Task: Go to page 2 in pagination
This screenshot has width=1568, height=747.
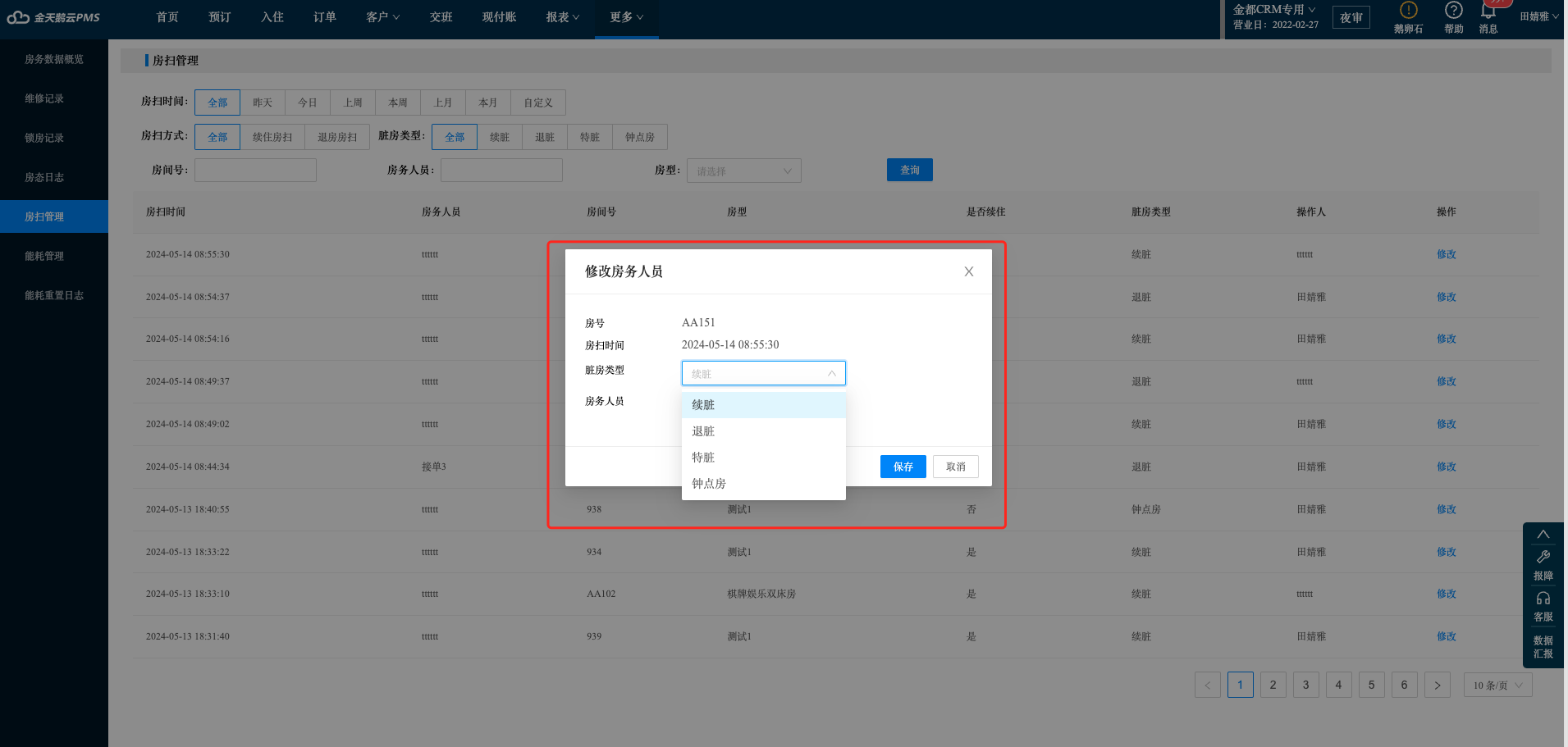Action: pos(1273,685)
